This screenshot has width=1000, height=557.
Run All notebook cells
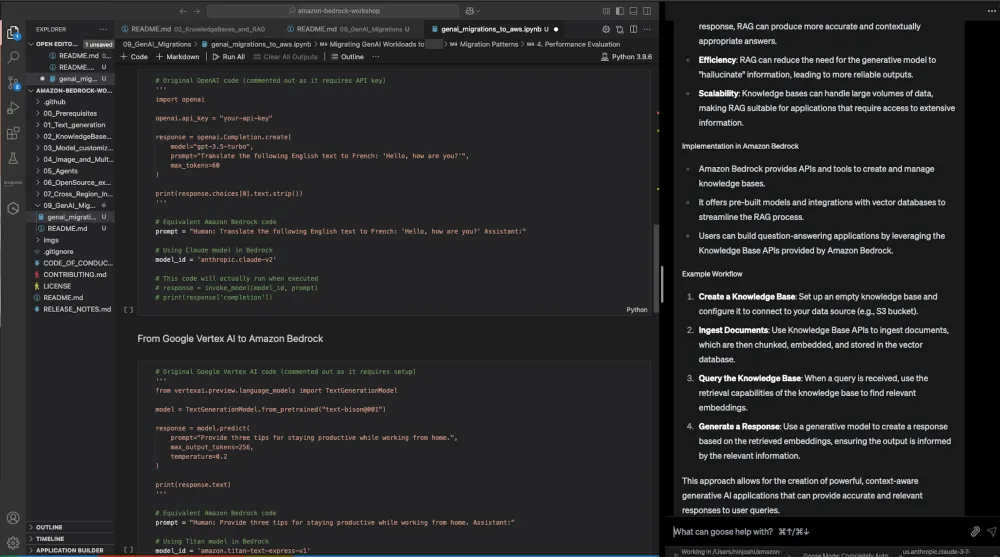click(228, 57)
